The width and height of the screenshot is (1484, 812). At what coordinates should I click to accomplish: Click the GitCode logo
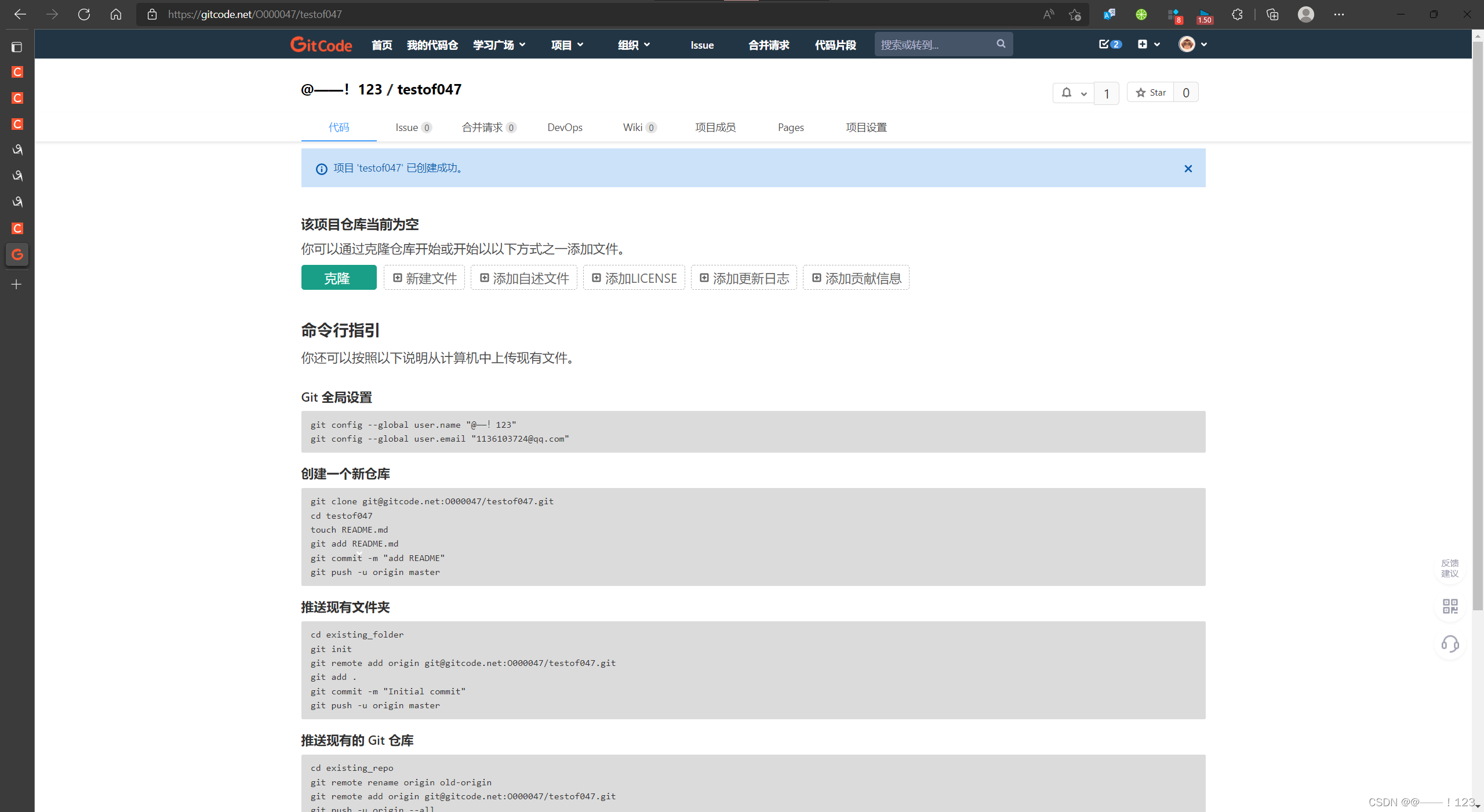[x=321, y=45]
